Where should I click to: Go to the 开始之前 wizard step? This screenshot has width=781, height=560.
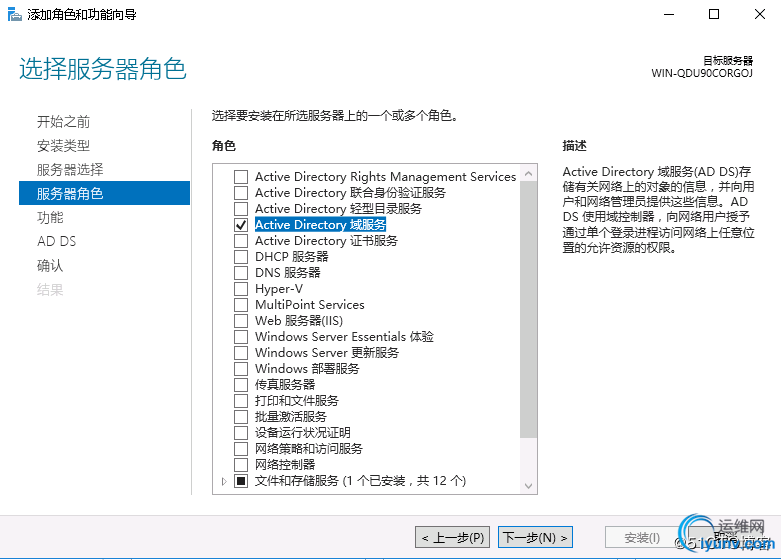click(x=63, y=122)
